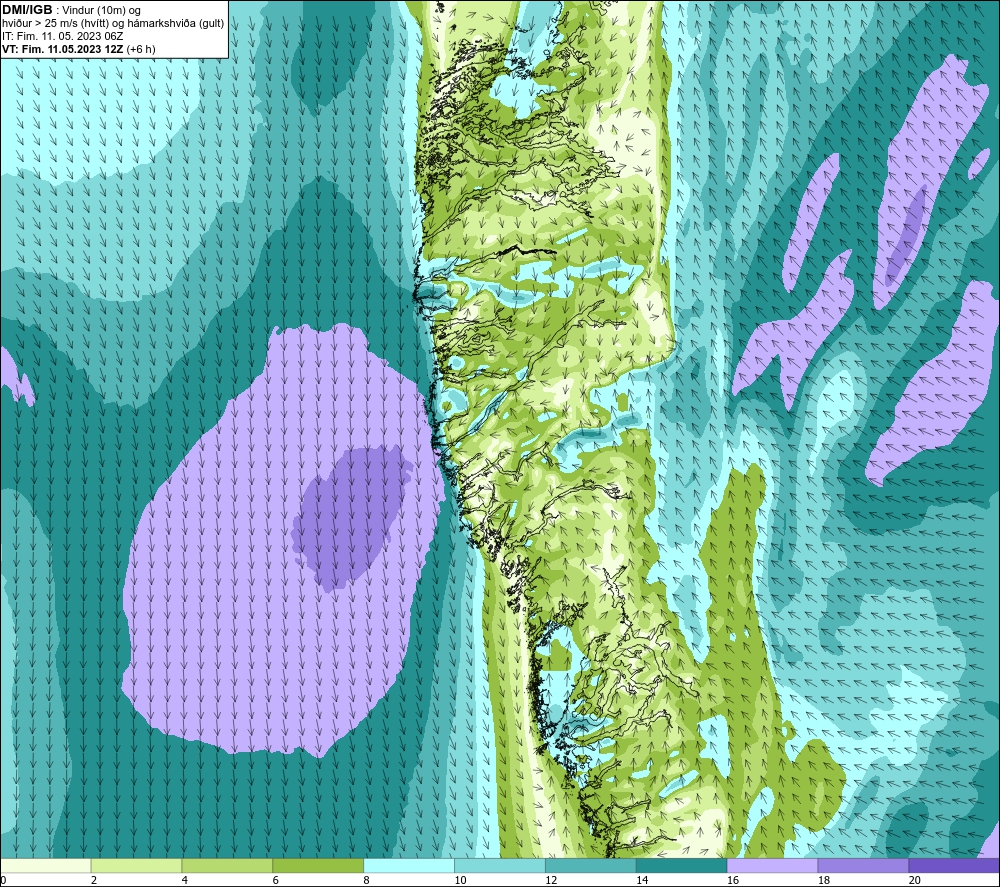Click the '18' legend scale label

[x=824, y=880]
